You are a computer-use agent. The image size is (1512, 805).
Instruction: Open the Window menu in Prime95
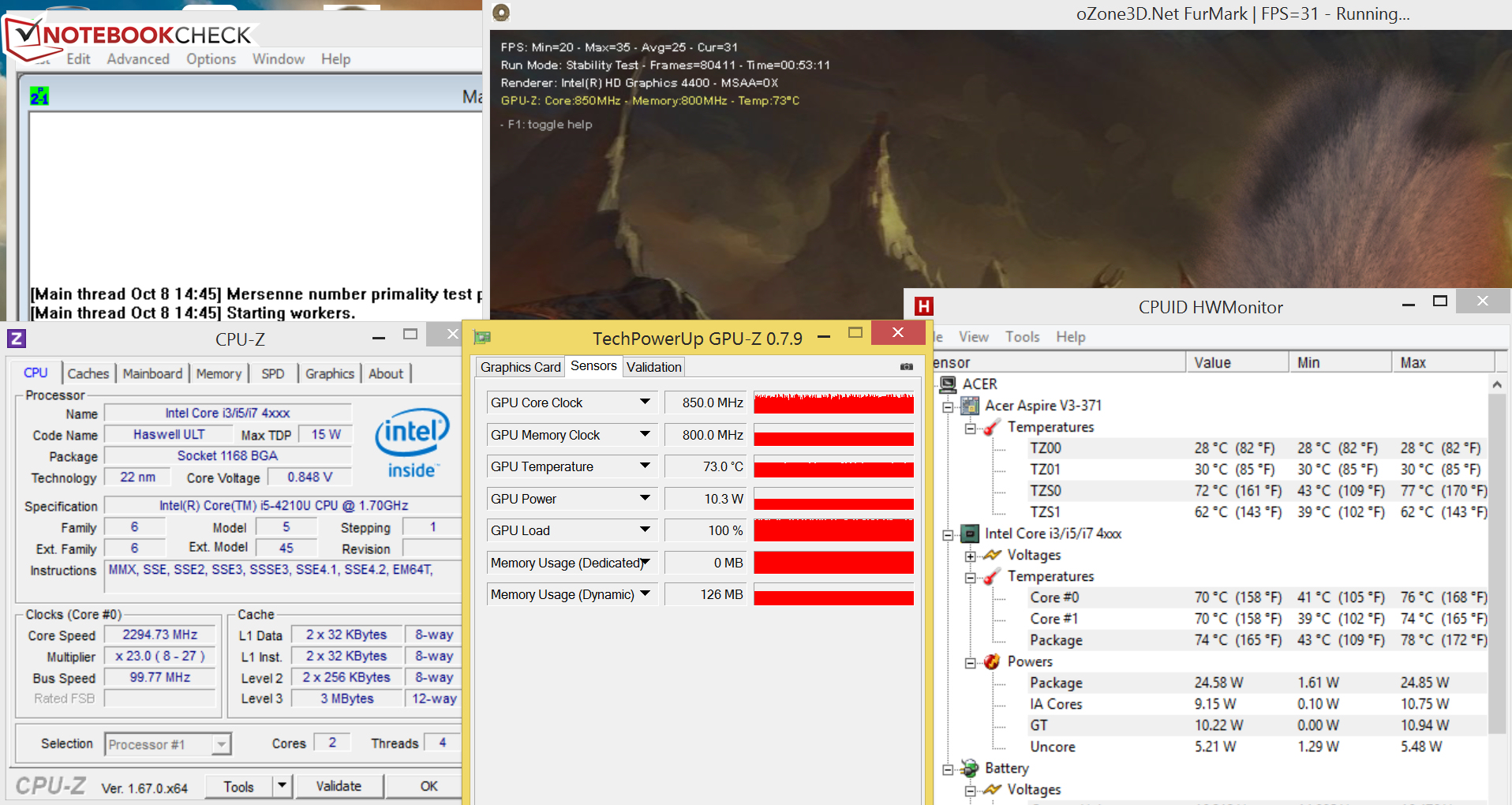coord(279,59)
